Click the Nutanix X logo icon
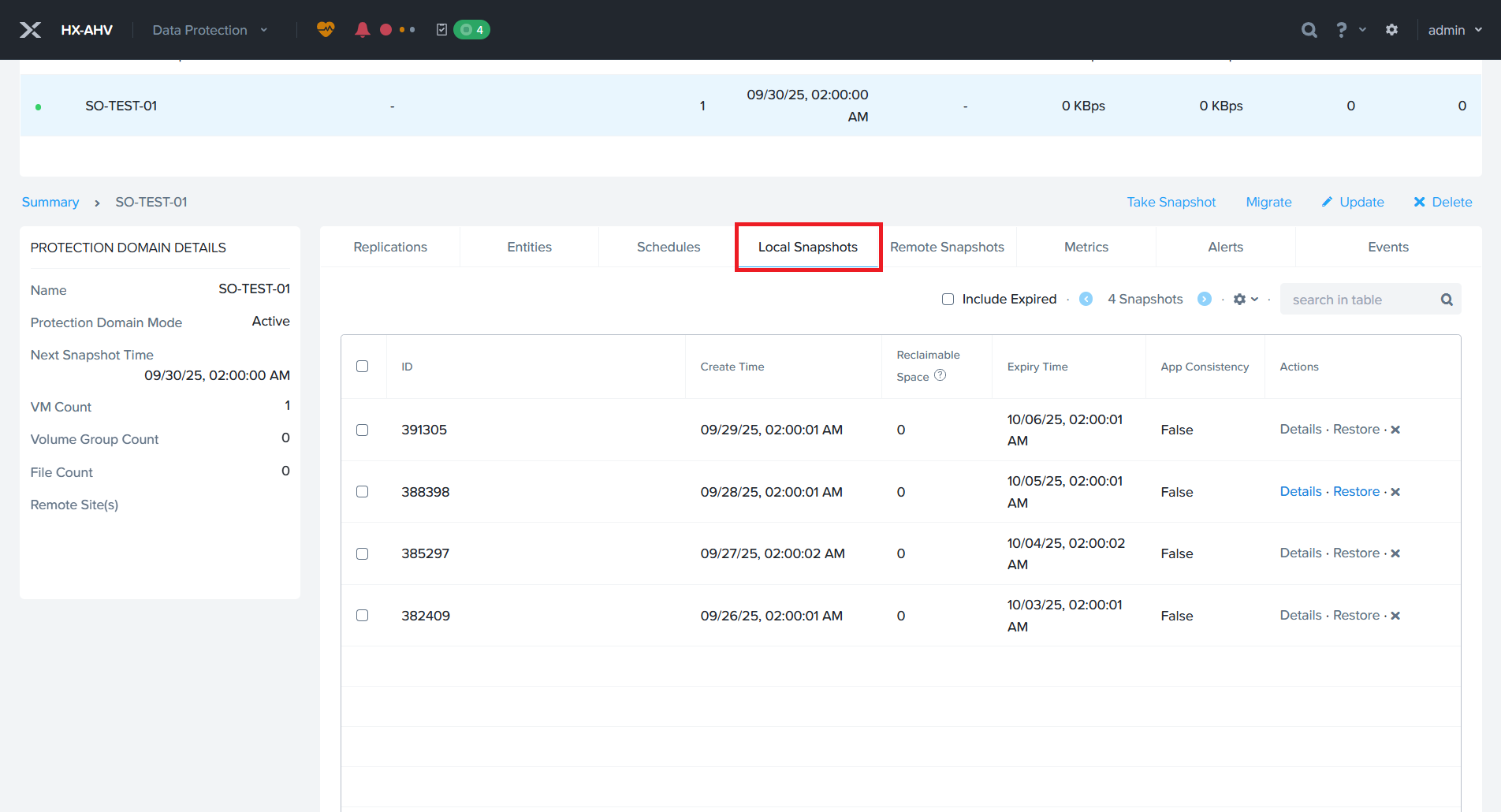The width and height of the screenshot is (1501, 812). click(30, 30)
